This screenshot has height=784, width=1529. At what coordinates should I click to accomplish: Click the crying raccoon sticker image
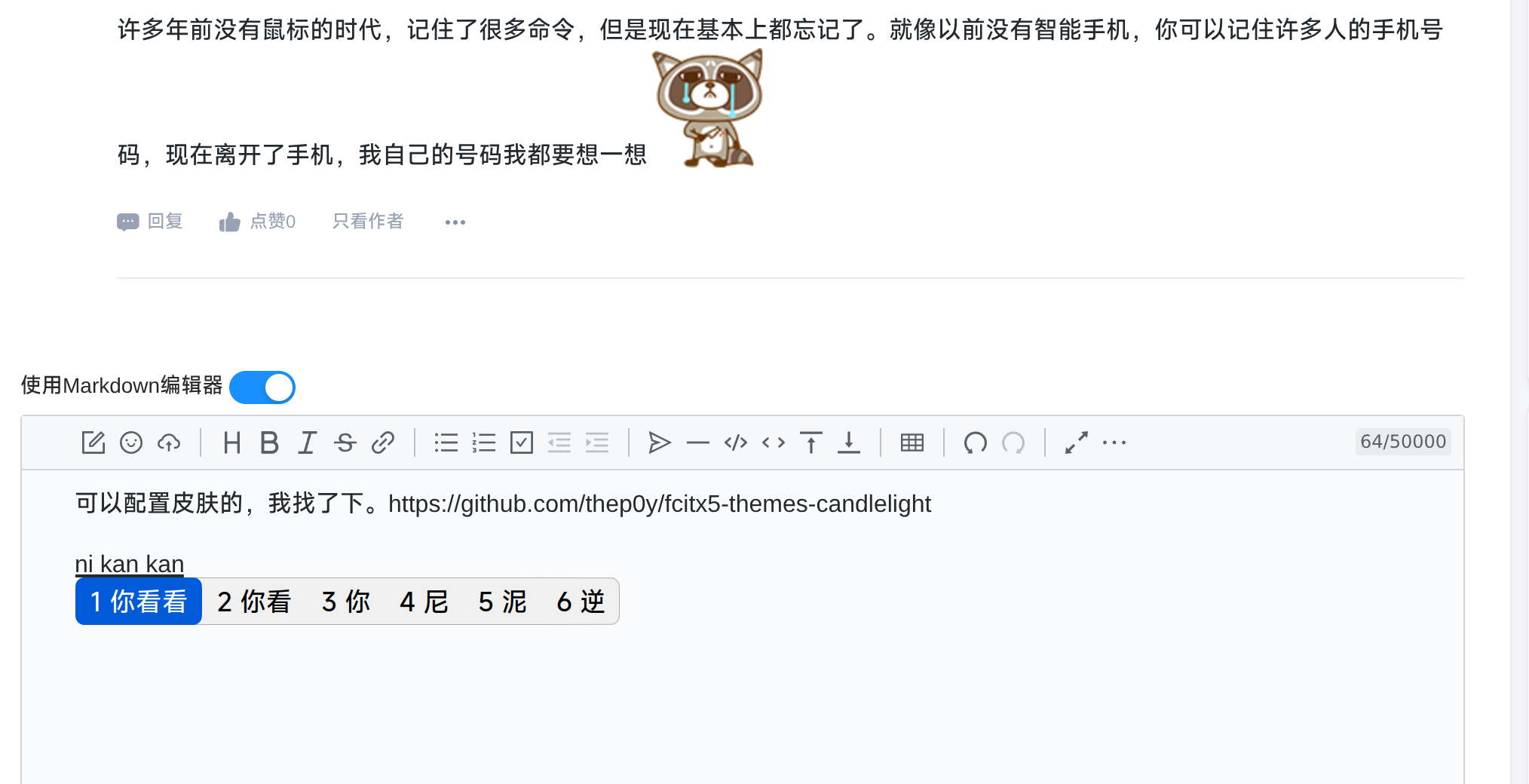coord(708,108)
